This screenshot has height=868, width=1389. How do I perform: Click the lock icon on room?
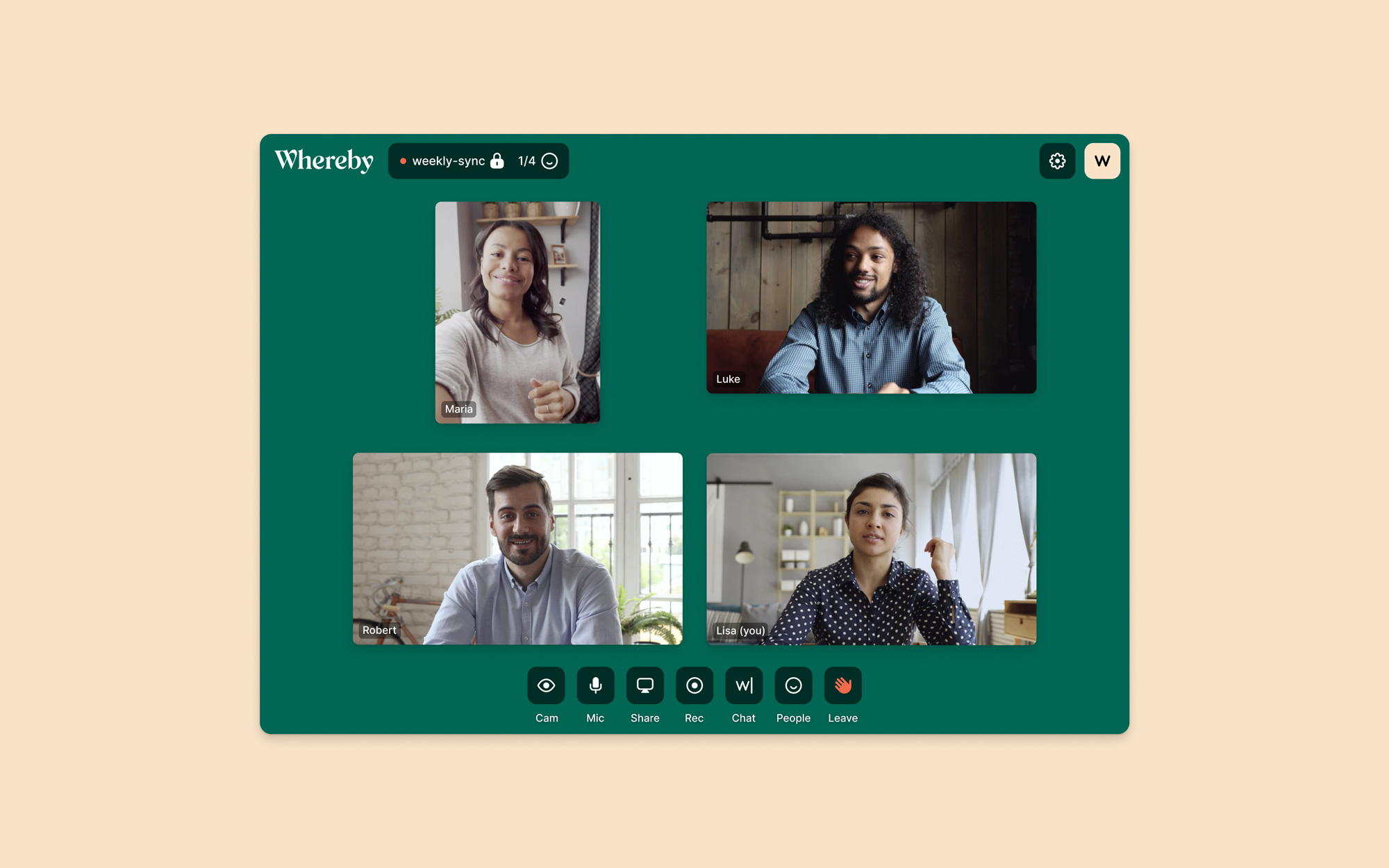498,161
